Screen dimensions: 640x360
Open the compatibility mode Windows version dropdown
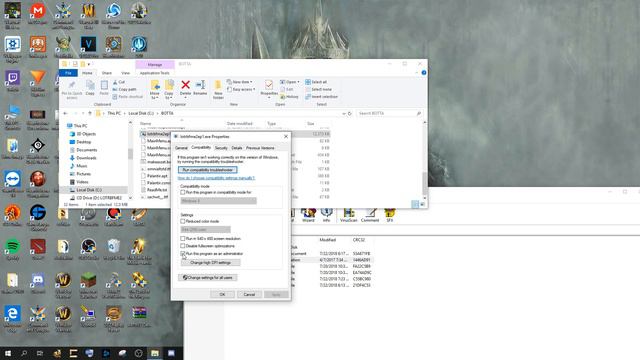218,201
